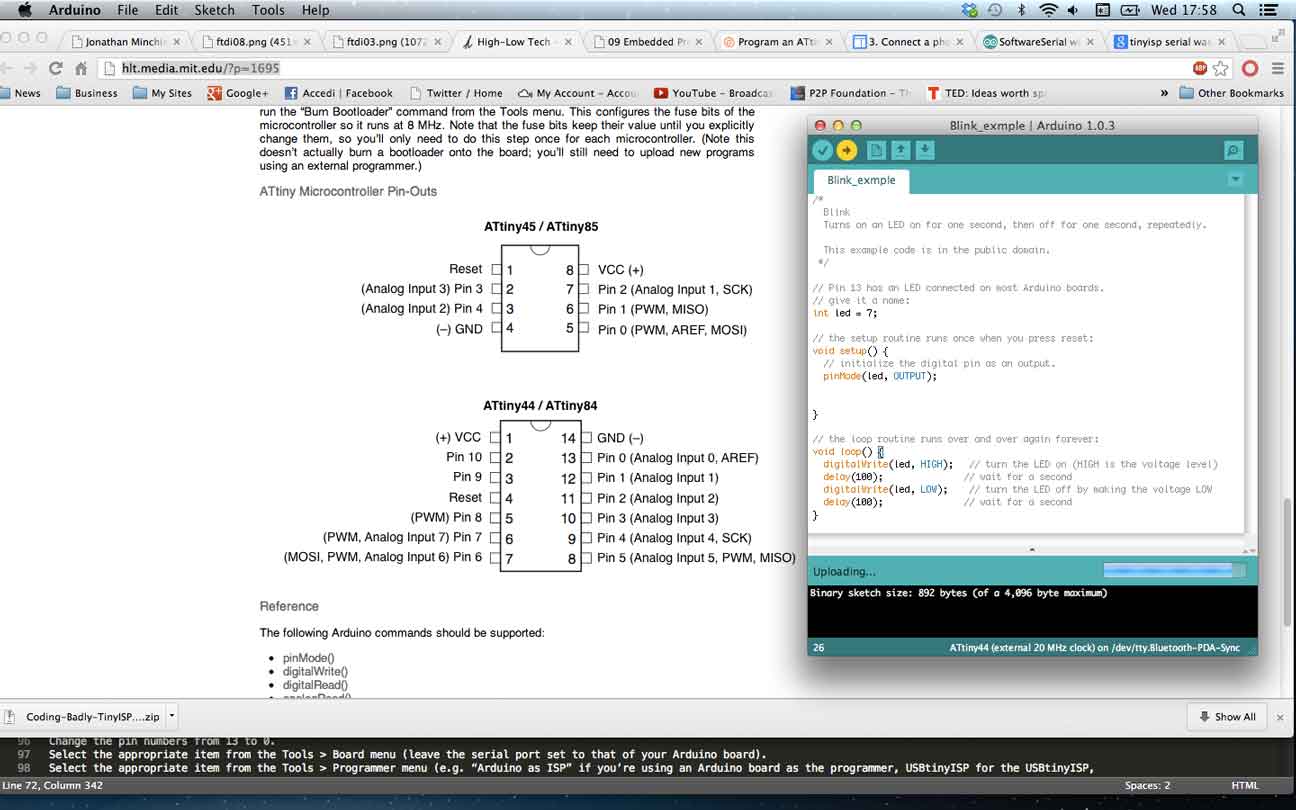This screenshot has width=1296, height=810.
Task: Click the Uploading progress bar in Arduino
Action: coord(1175,570)
